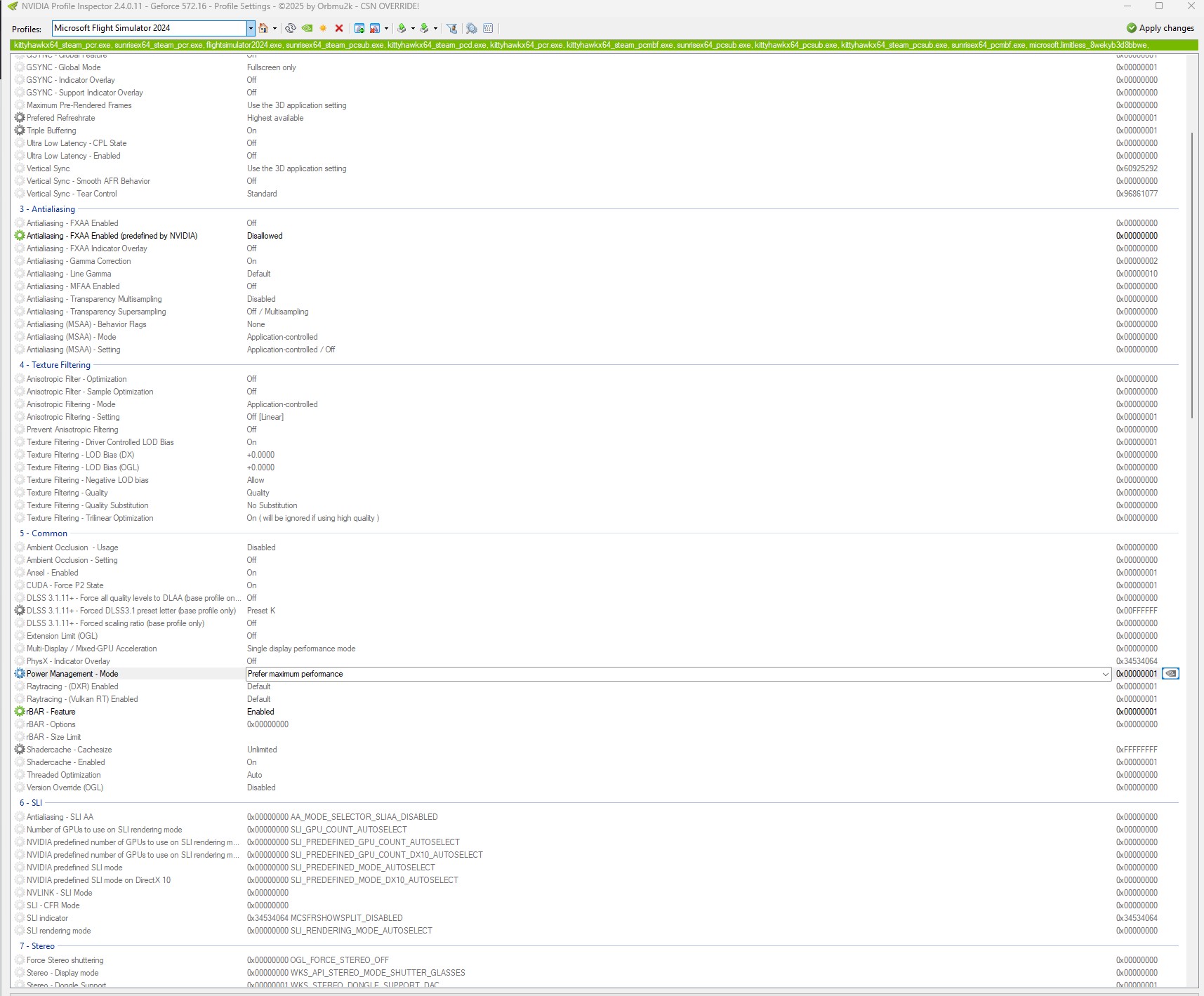Click the 7 - Stereo section header
Viewport: 1204px width, 996px height.
pyautogui.click(x=37, y=946)
